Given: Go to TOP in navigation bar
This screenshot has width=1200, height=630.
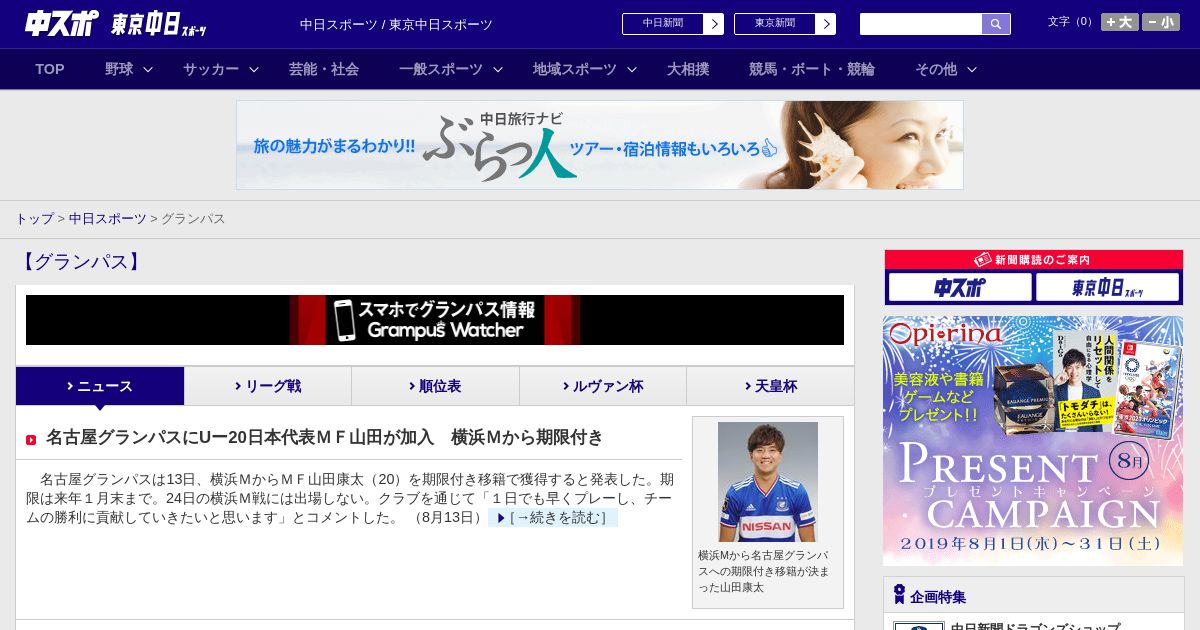Looking at the screenshot, I should 50,69.
